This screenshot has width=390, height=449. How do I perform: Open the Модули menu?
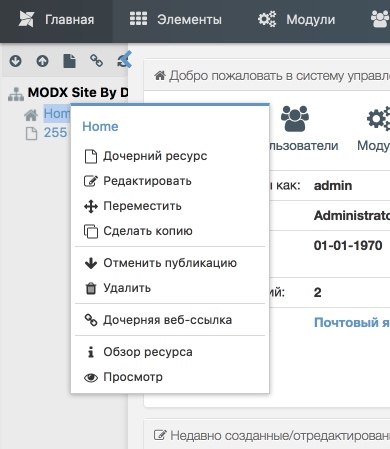(x=297, y=19)
